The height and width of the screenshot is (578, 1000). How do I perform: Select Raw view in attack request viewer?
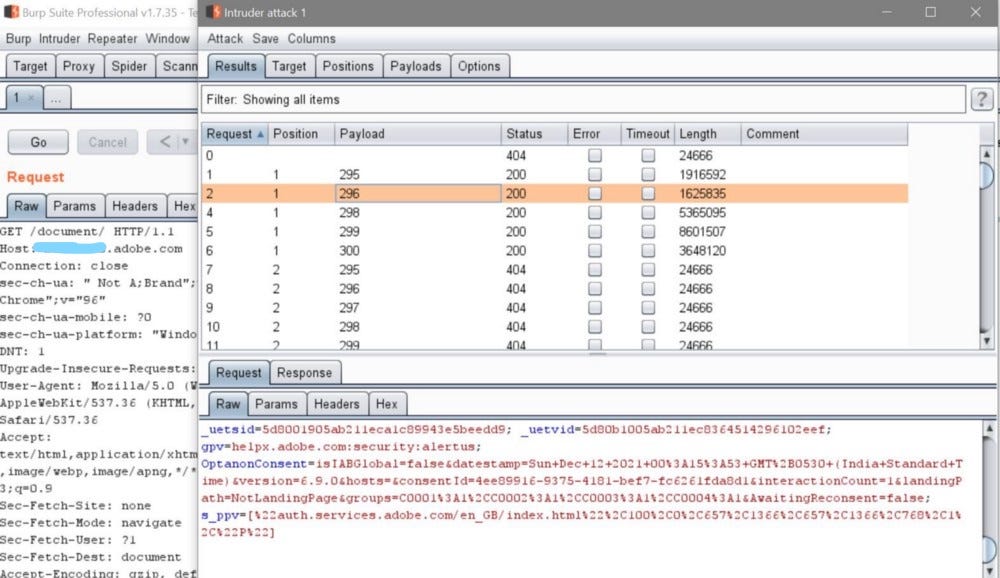tap(228, 404)
